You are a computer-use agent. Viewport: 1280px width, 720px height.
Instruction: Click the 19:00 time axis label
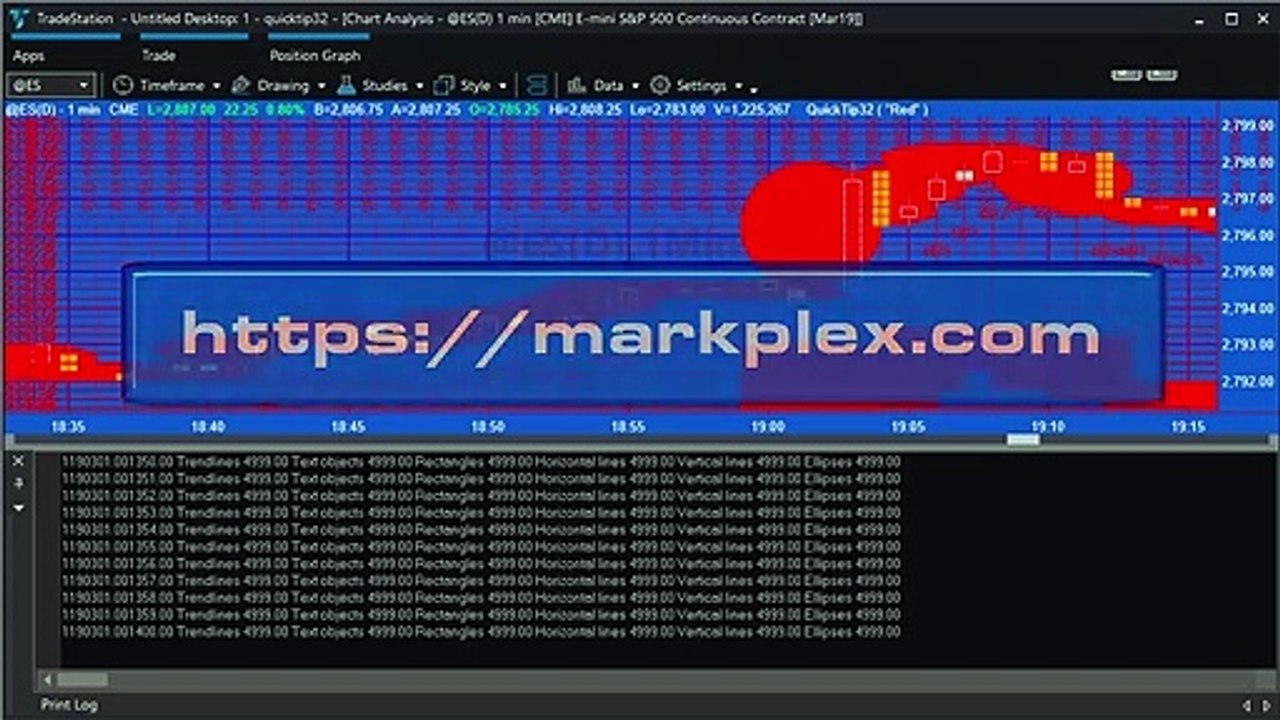[x=767, y=425]
